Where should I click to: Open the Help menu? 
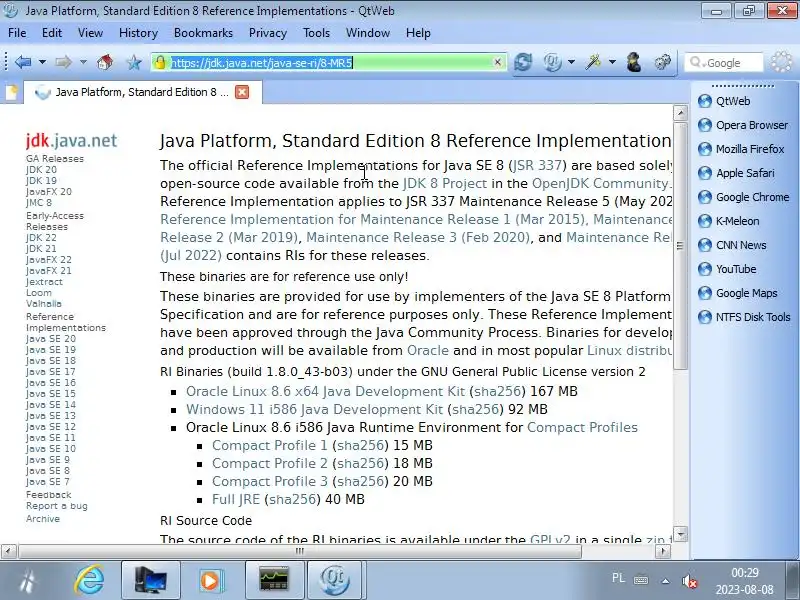[x=418, y=33]
